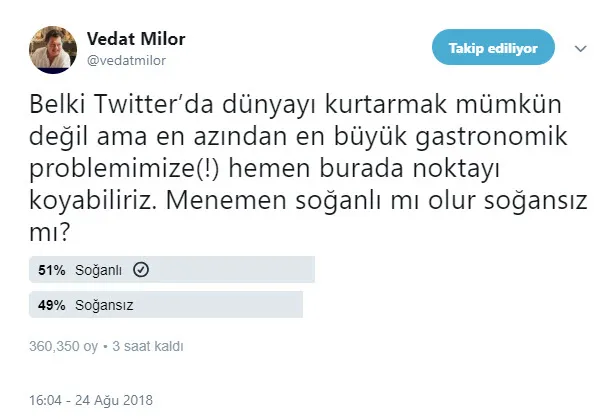
Task: Click the 360,350 oy vote count
Action: tap(64, 346)
